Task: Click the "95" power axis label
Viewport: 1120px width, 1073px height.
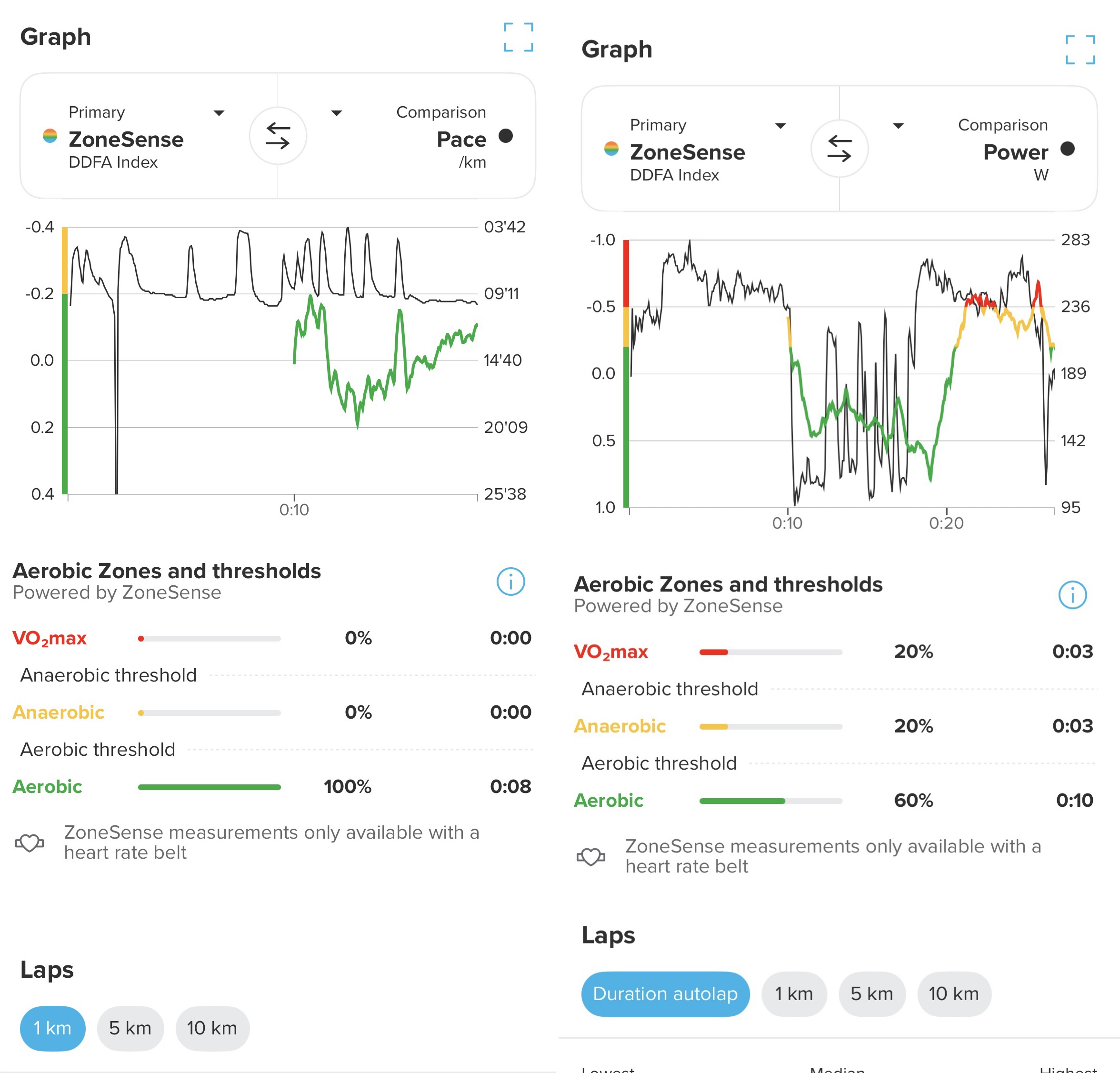Action: pos(1071,507)
